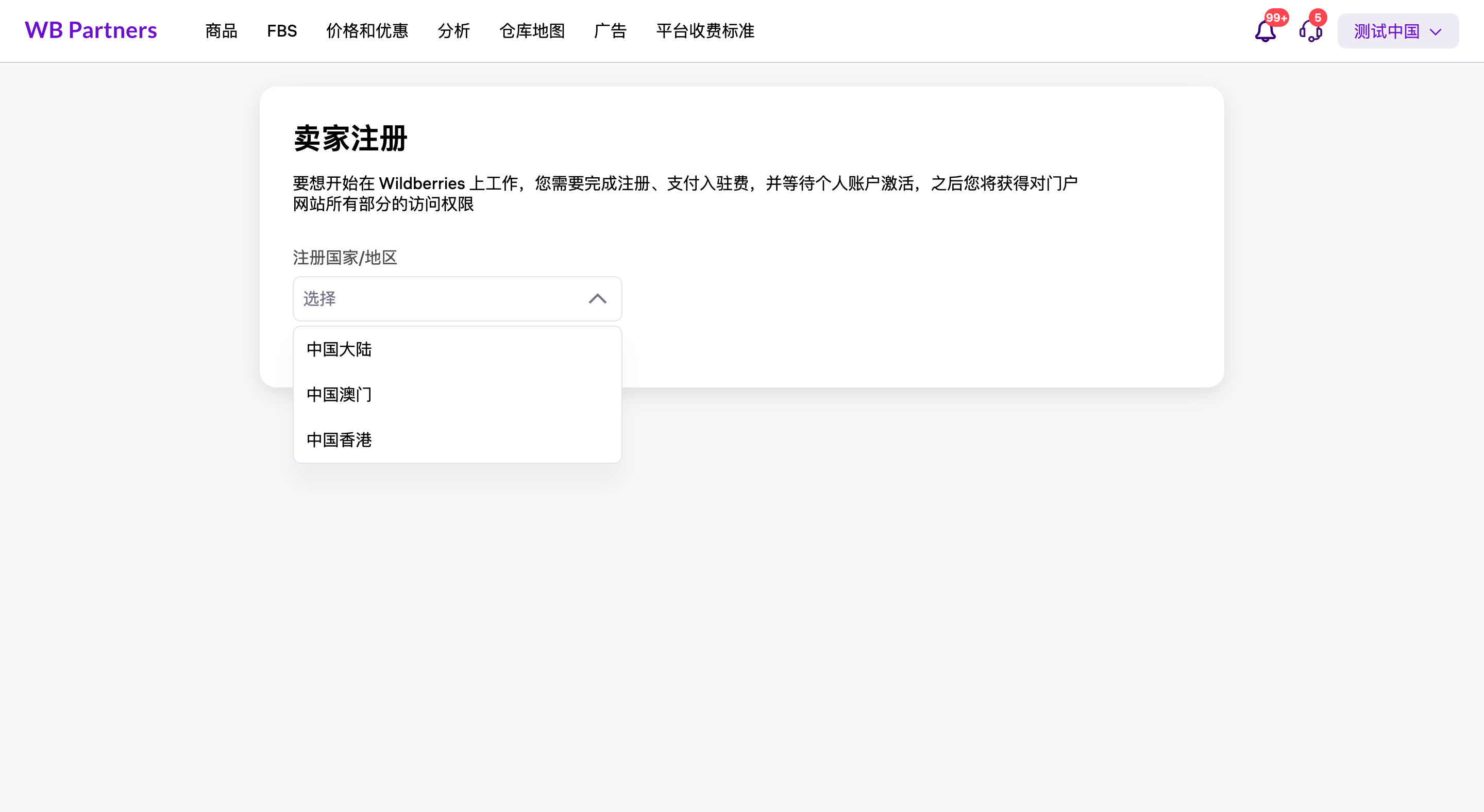Click the 选择 country input field

coord(438,299)
